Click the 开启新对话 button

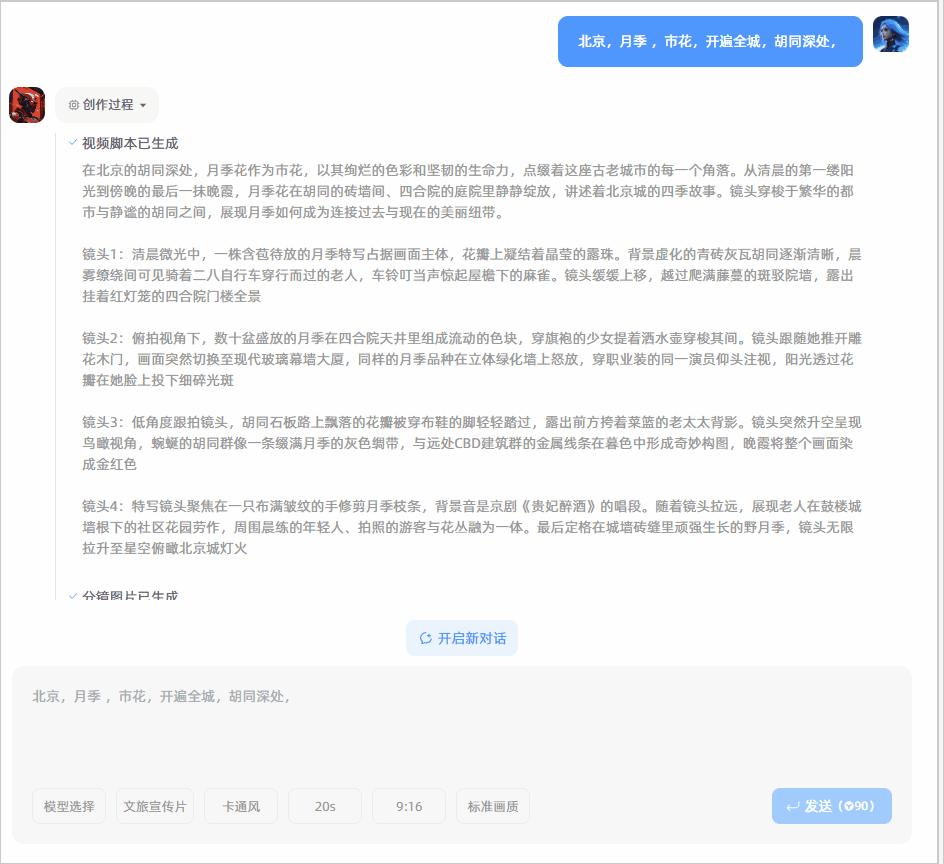click(462, 638)
